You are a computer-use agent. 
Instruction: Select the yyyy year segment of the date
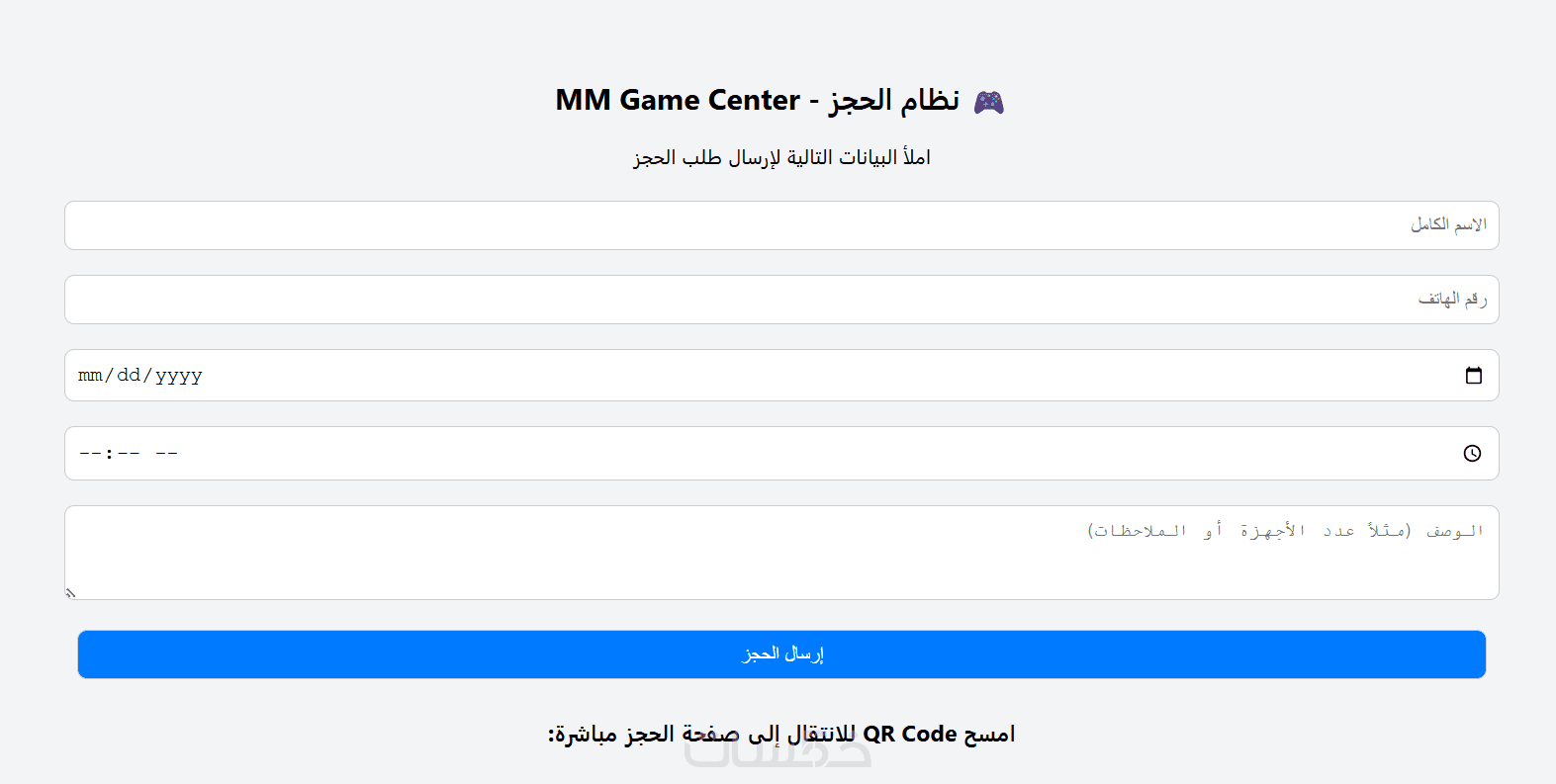(x=178, y=376)
